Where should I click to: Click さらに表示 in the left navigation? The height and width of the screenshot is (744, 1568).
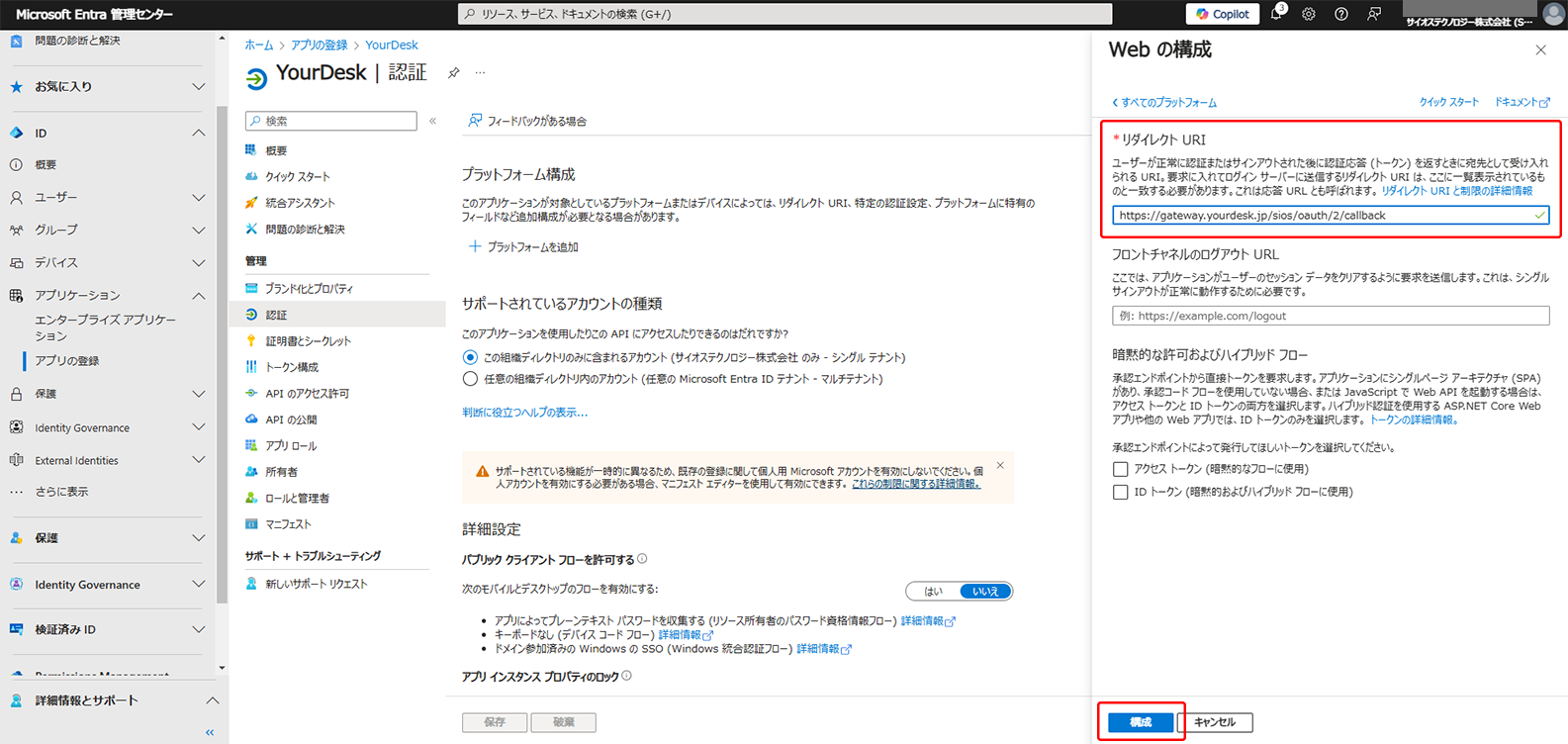click(61, 492)
